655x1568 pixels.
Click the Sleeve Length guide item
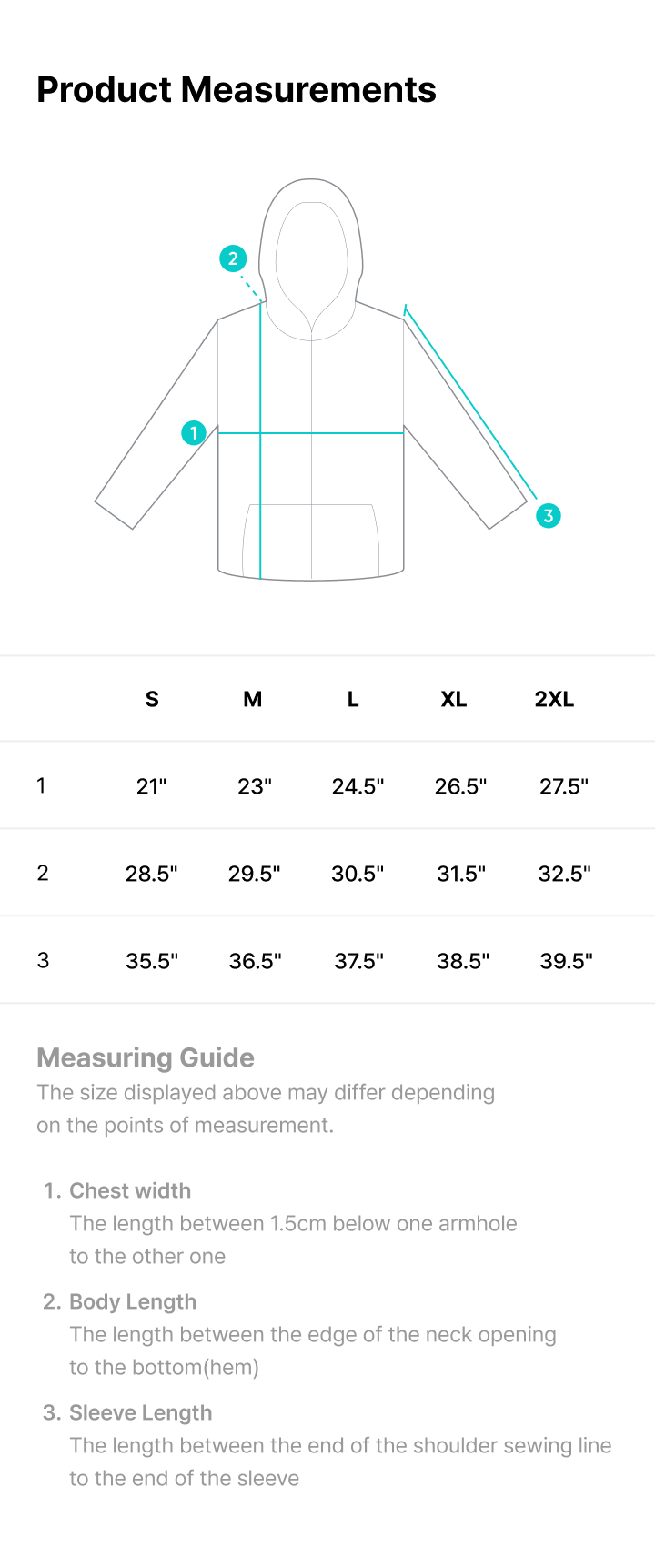[x=327, y=1445]
